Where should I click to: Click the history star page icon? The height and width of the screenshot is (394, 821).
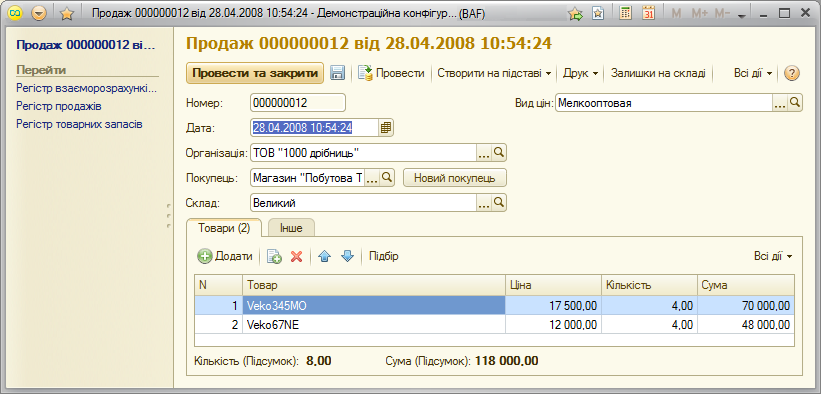[597, 14]
